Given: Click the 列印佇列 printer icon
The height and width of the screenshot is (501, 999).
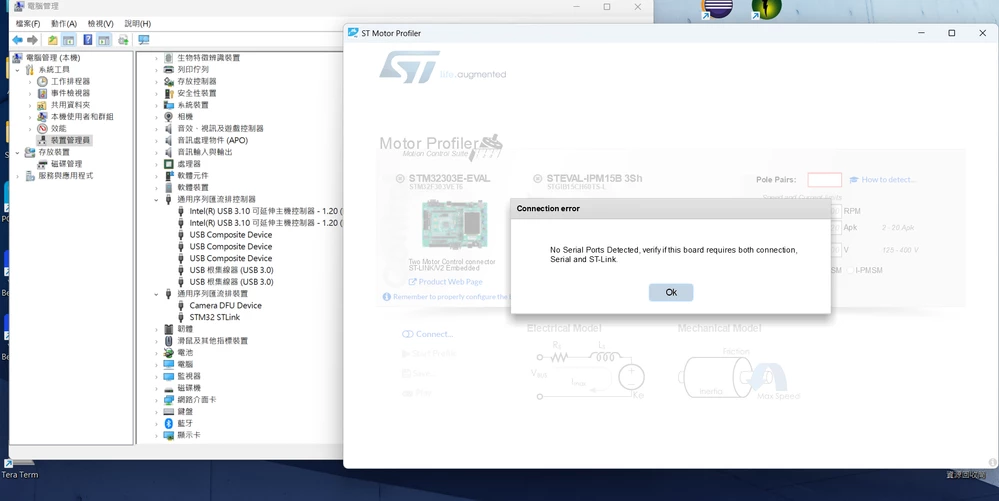Looking at the screenshot, I should tap(169, 69).
